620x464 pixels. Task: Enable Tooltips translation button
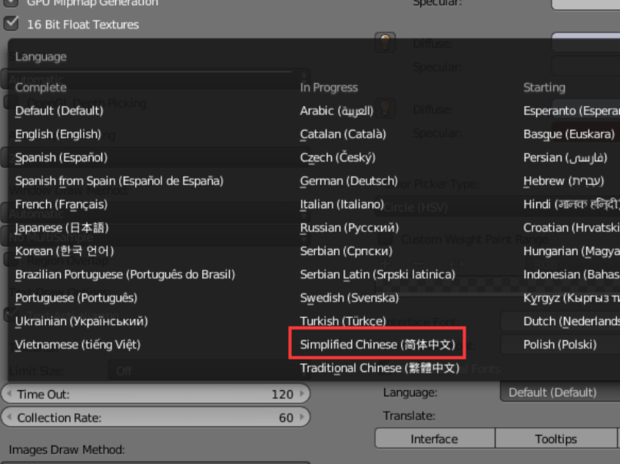556,439
